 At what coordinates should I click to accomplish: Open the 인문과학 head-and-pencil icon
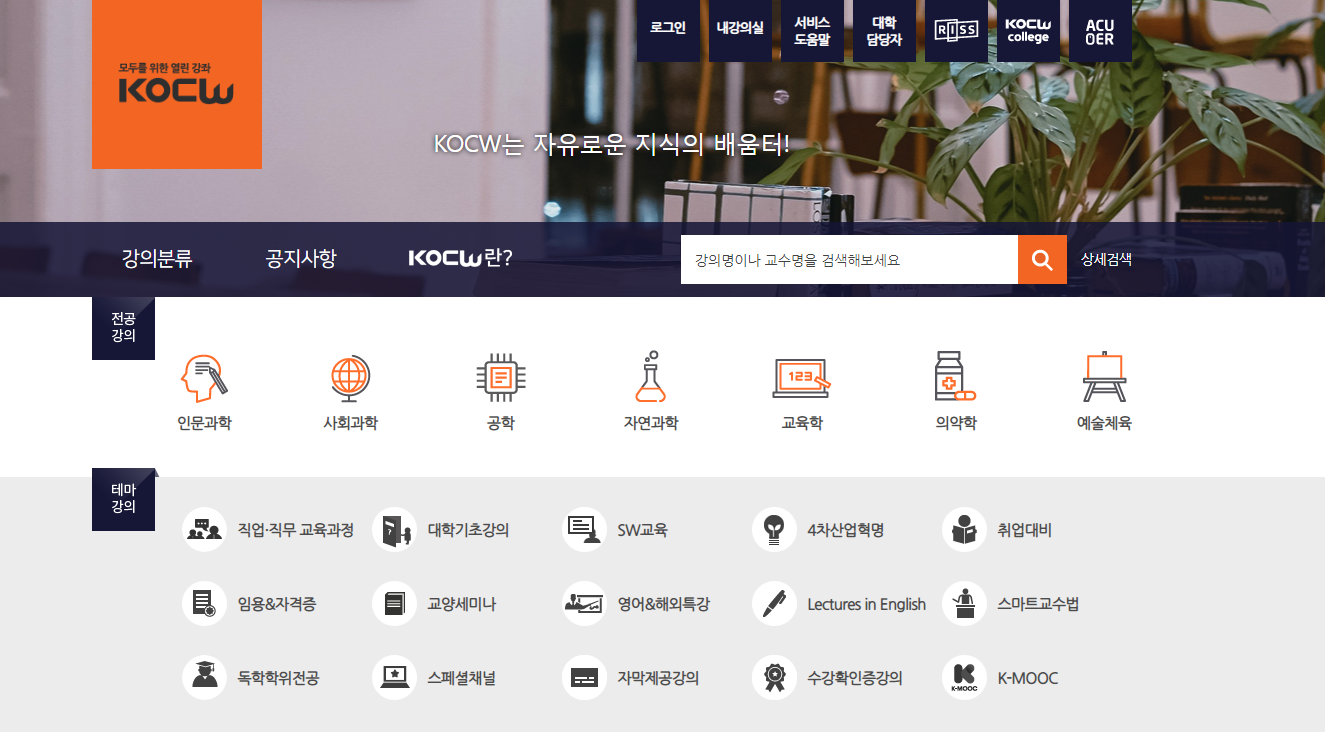point(204,378)
